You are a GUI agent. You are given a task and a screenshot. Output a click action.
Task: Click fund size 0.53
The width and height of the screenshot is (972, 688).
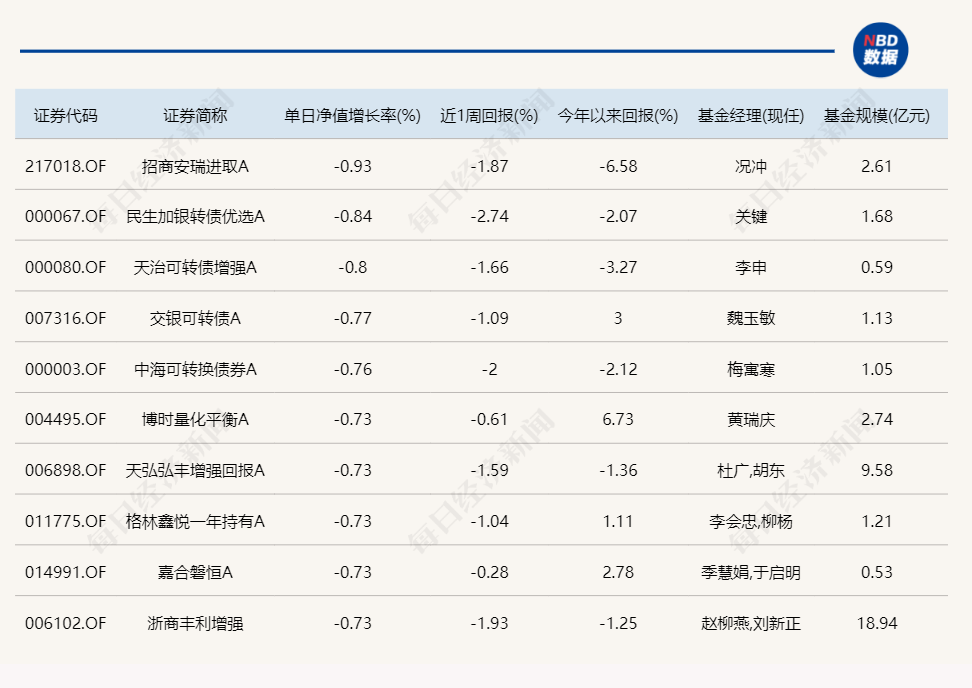click(x=877, y=571)
